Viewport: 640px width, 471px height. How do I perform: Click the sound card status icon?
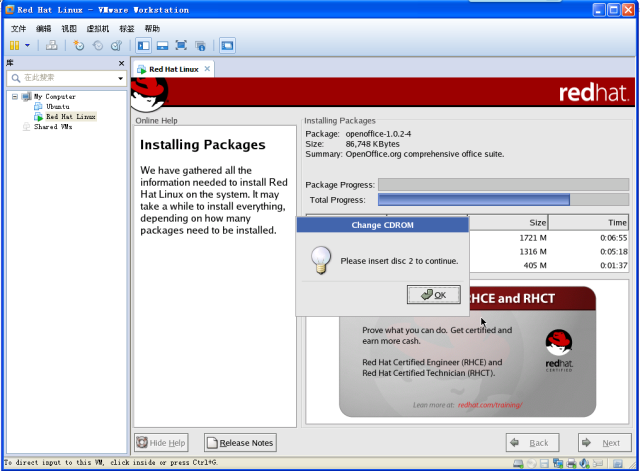[584, 464]
